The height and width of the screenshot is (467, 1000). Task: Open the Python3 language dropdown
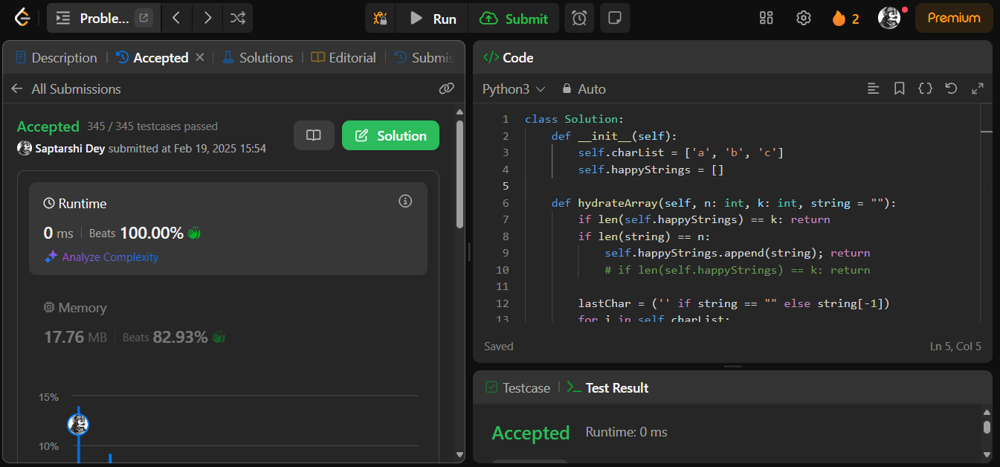pyautogui.click(x=514, y=89)
